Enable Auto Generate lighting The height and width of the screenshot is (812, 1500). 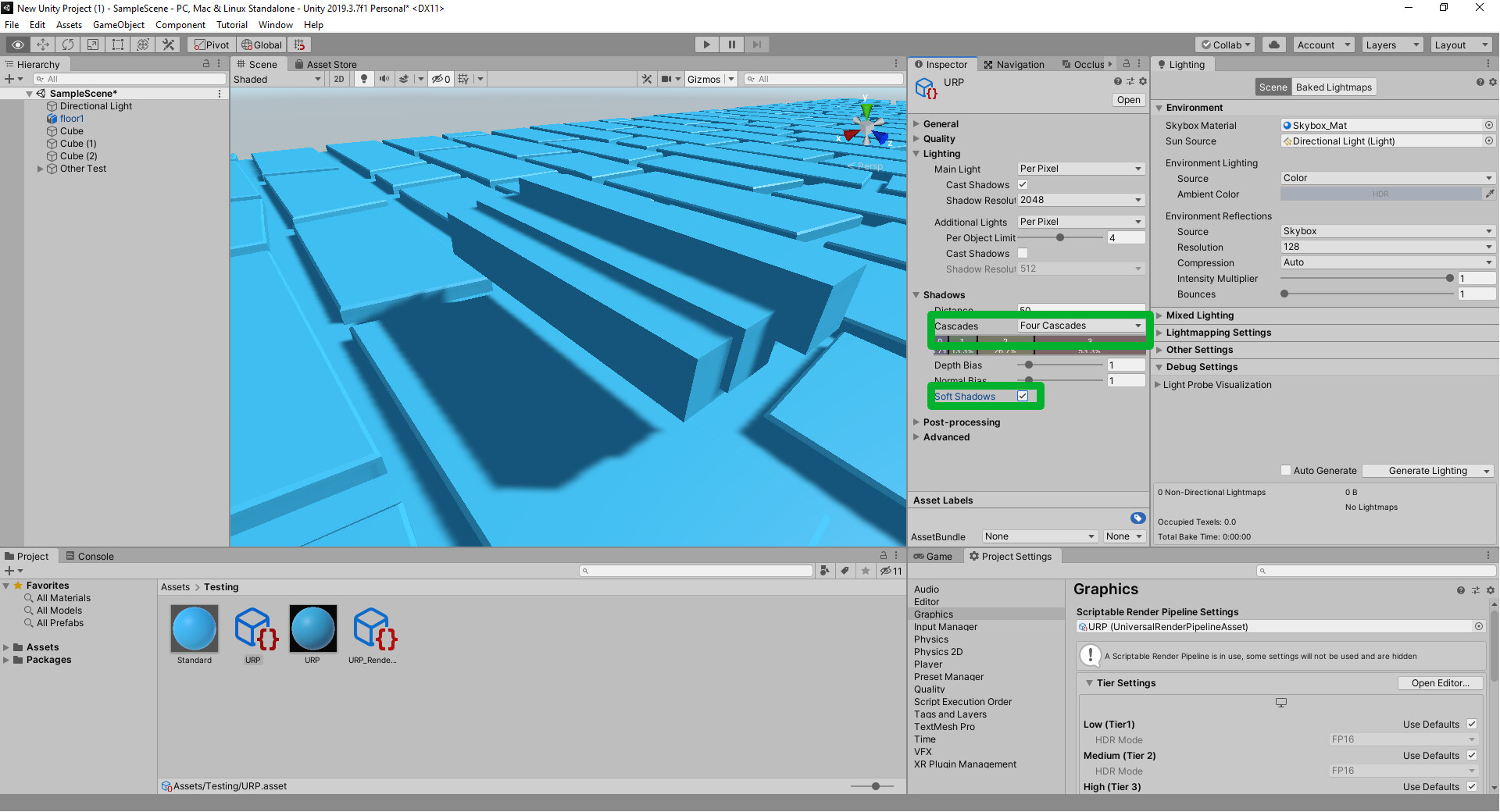(x=1286, y=470)
